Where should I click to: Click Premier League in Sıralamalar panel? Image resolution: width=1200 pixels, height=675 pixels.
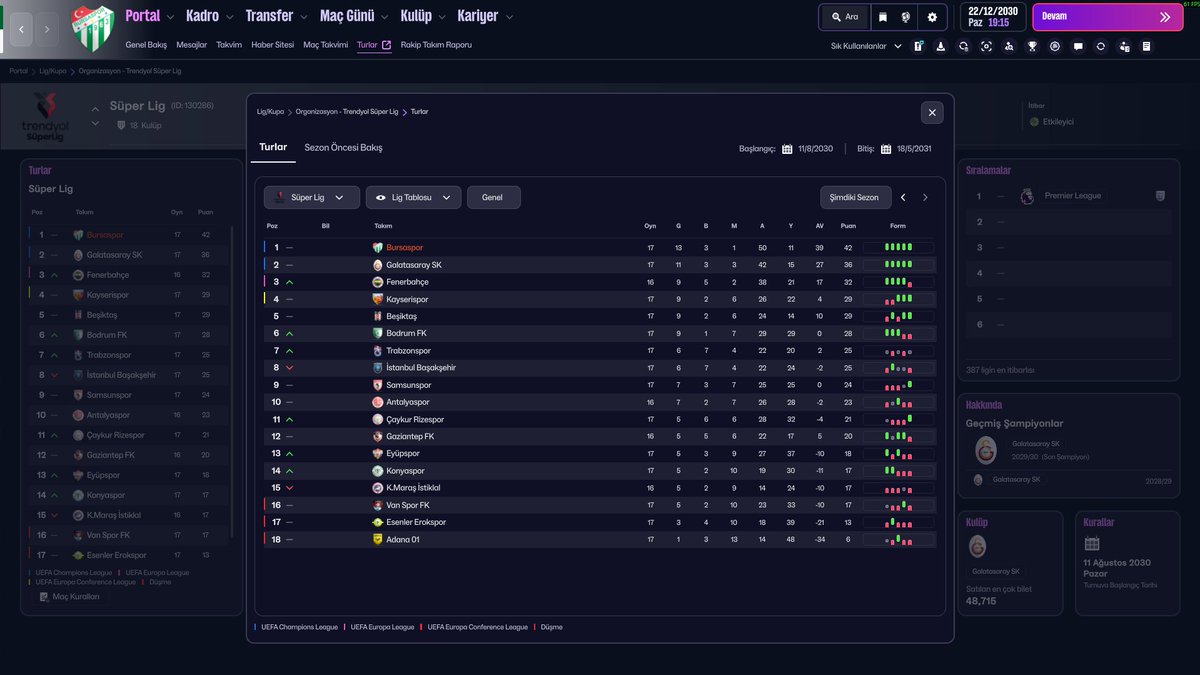1073,196
